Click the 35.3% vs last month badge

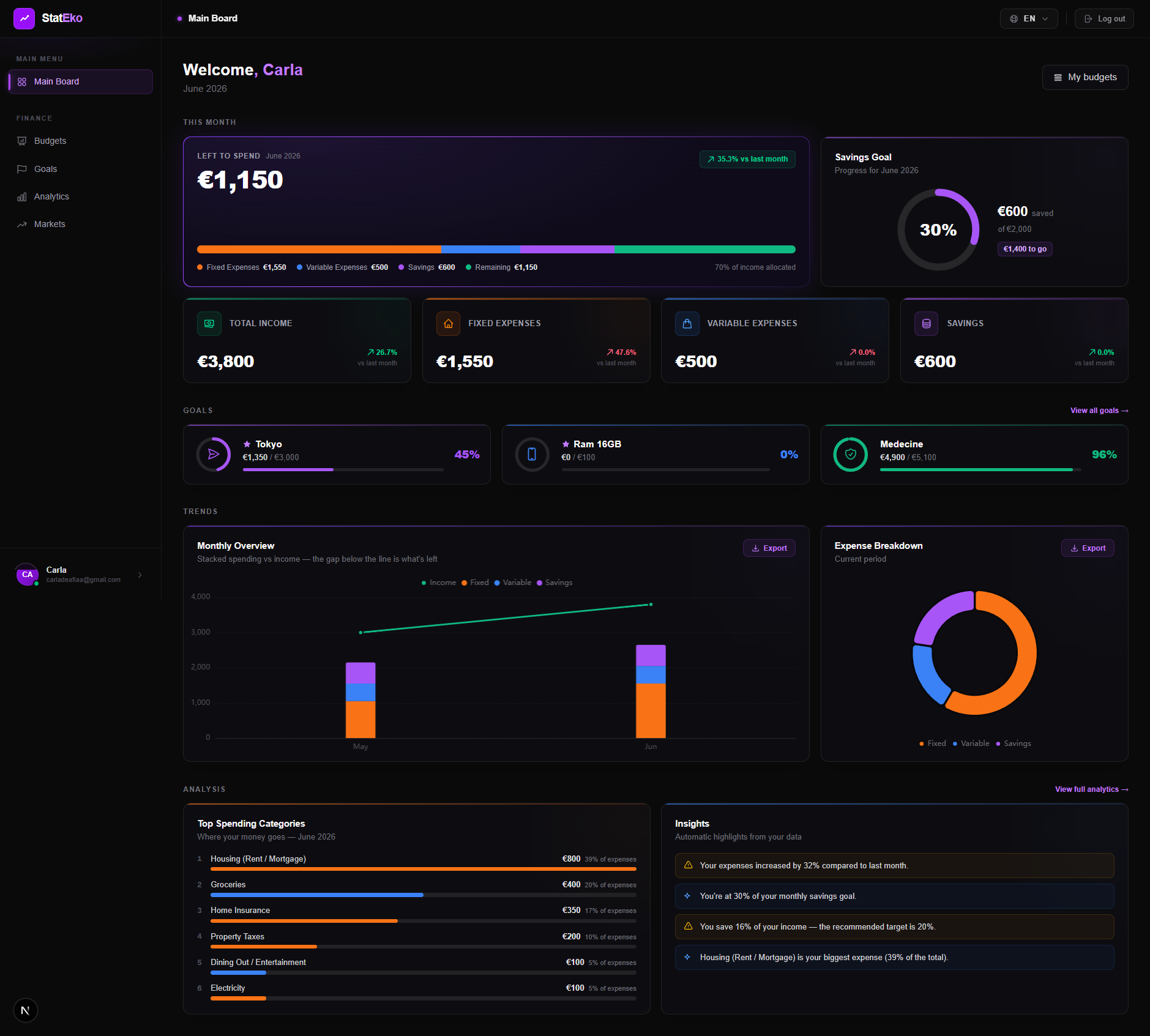tap(747, 159)
